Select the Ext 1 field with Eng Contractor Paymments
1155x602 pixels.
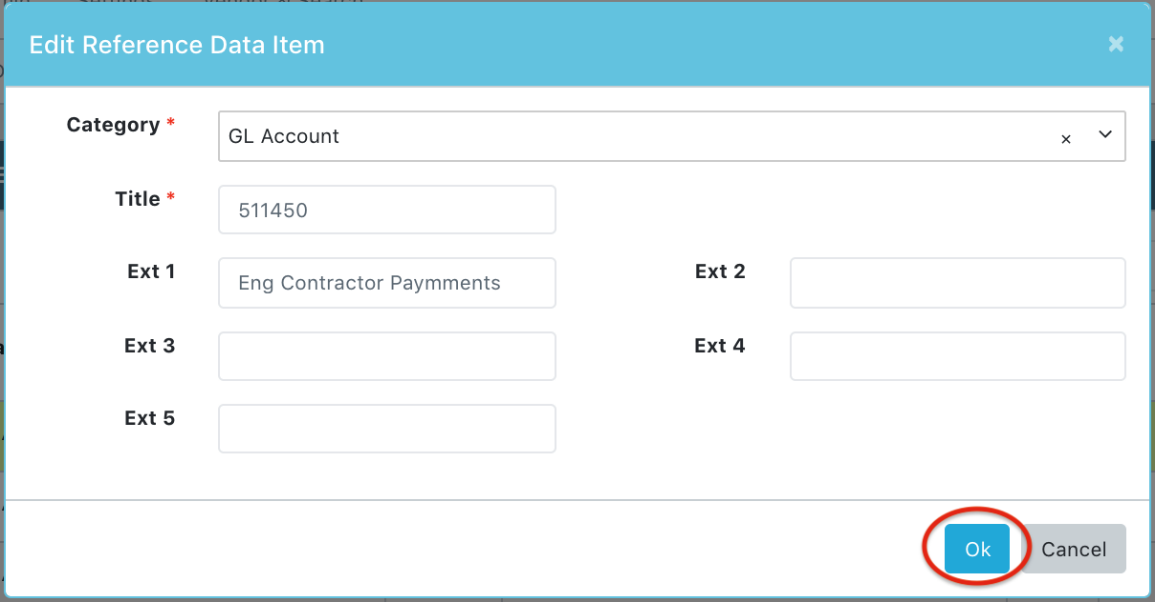387,283
